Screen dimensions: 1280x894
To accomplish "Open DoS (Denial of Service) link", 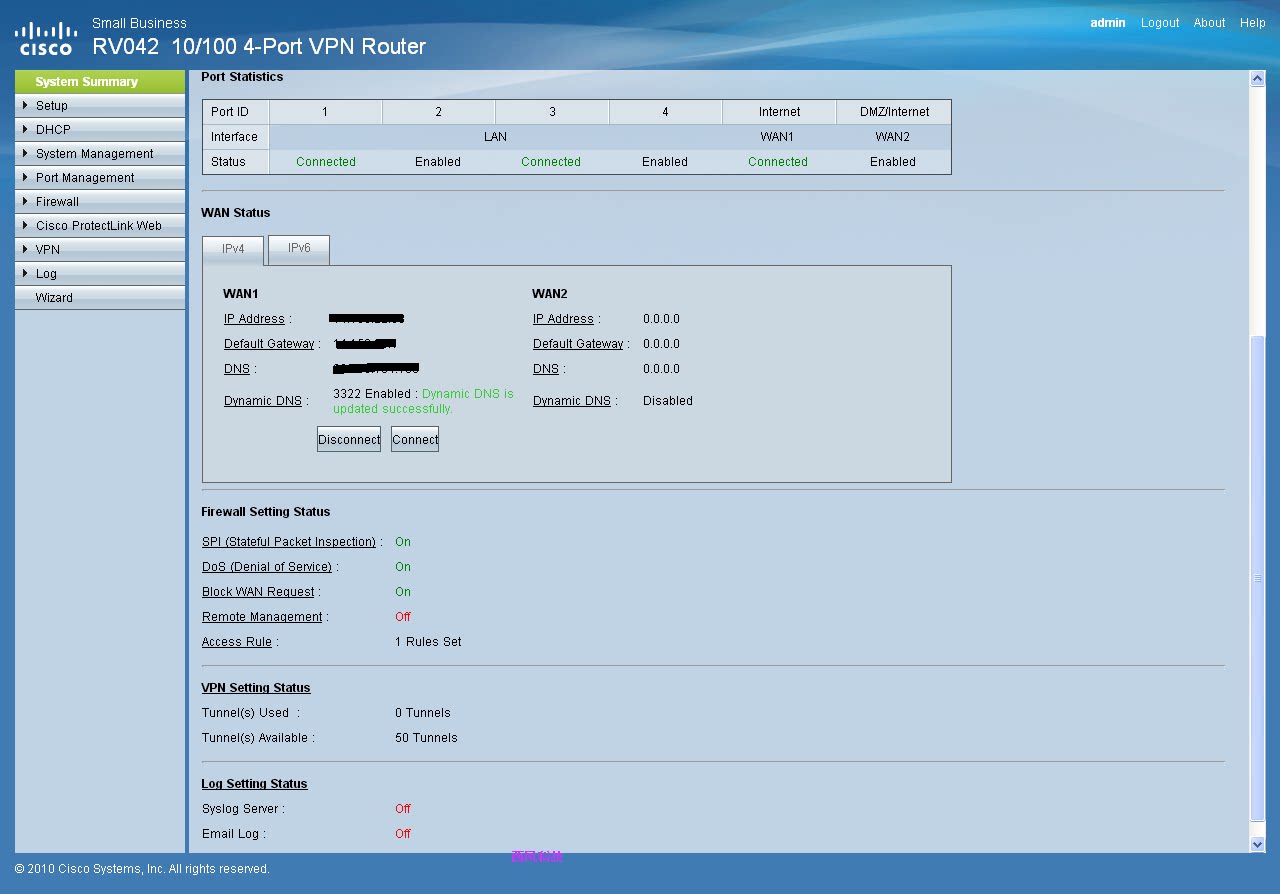I will pos(267,567).
